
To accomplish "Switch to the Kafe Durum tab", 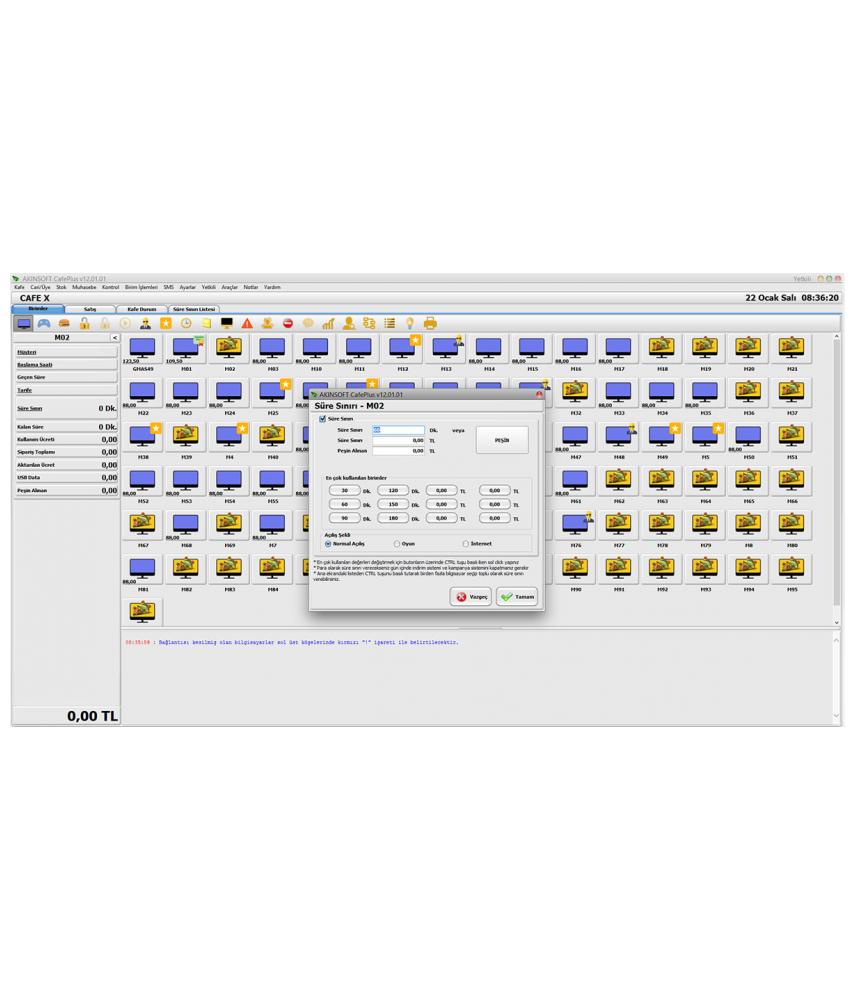I will tap(141, 310).
